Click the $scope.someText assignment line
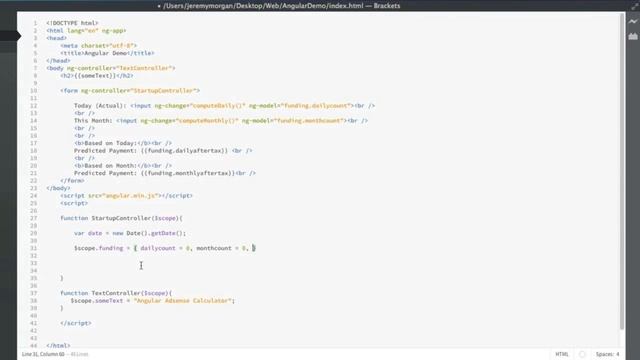The width and height of the screenshot is (640, 360). tap(153, 301)
